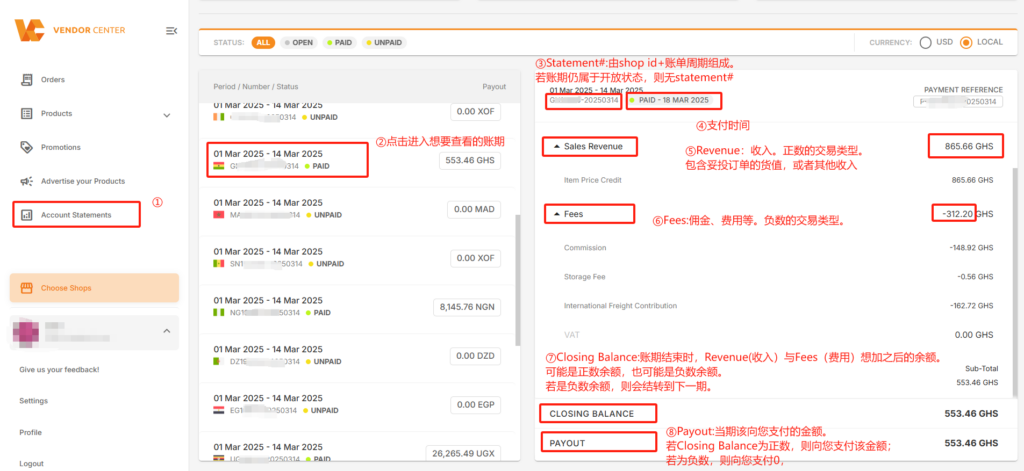Screen dimensions: 1024x471
Task: Open Promotions via the tag icon
Action: point(27,147)
